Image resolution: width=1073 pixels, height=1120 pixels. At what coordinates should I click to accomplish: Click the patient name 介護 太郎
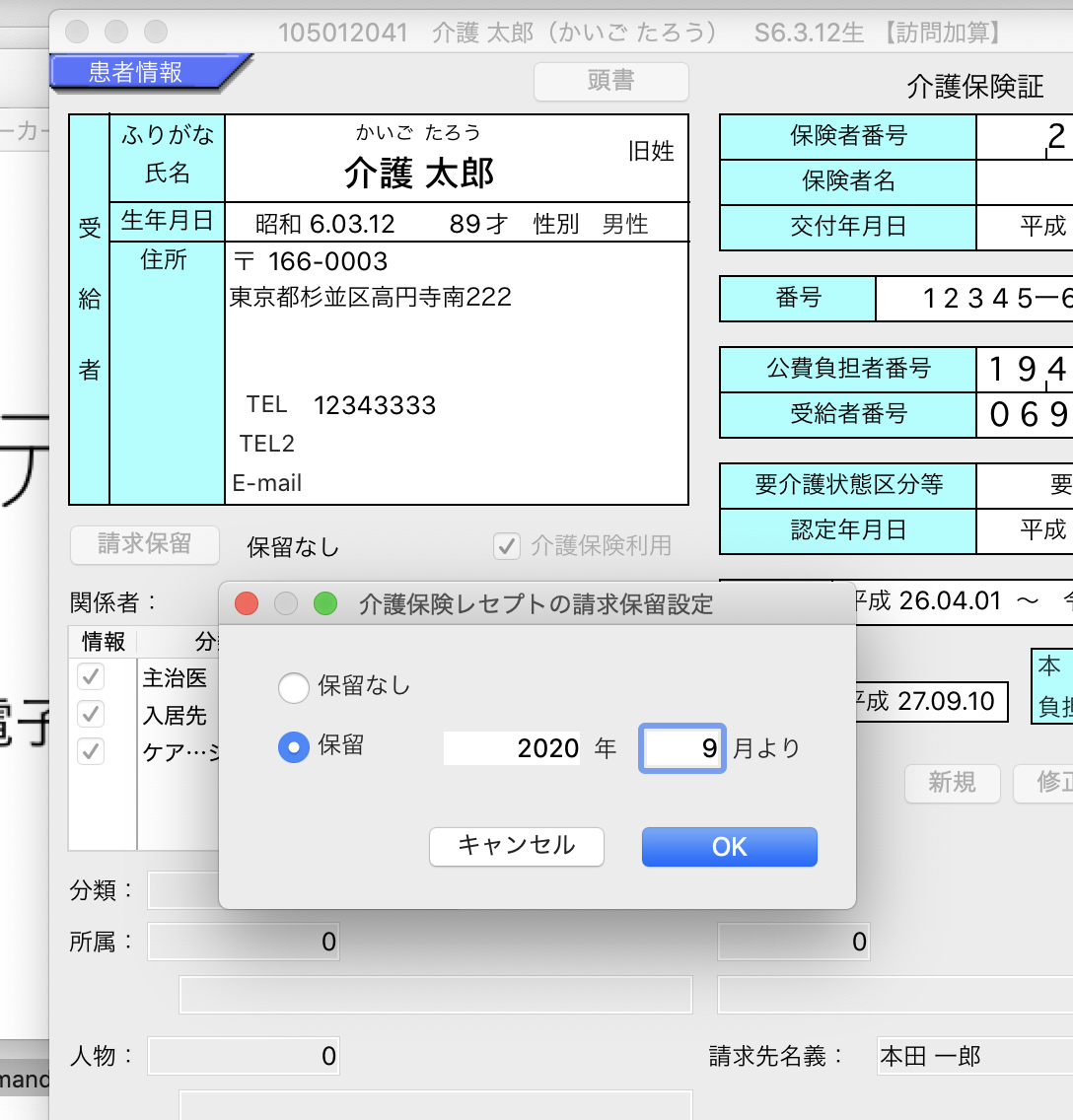419,175
